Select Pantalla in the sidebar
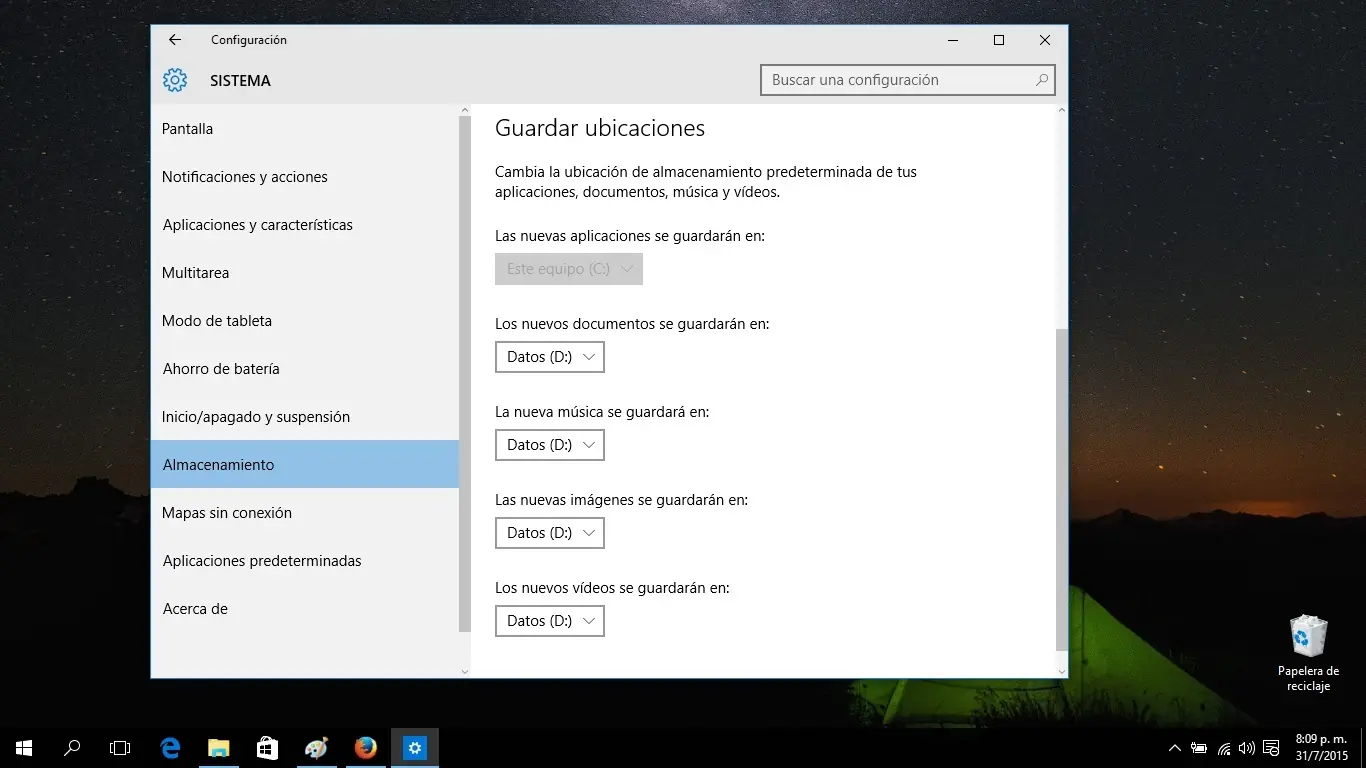1366x768 pixels. pyautogui.click(x=188, y=128)
